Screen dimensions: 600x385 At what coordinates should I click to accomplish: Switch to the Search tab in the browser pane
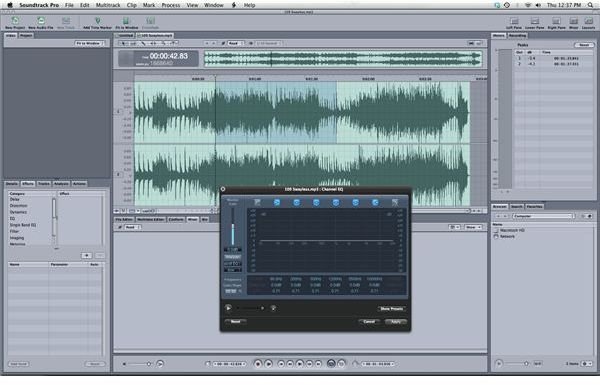517,206
